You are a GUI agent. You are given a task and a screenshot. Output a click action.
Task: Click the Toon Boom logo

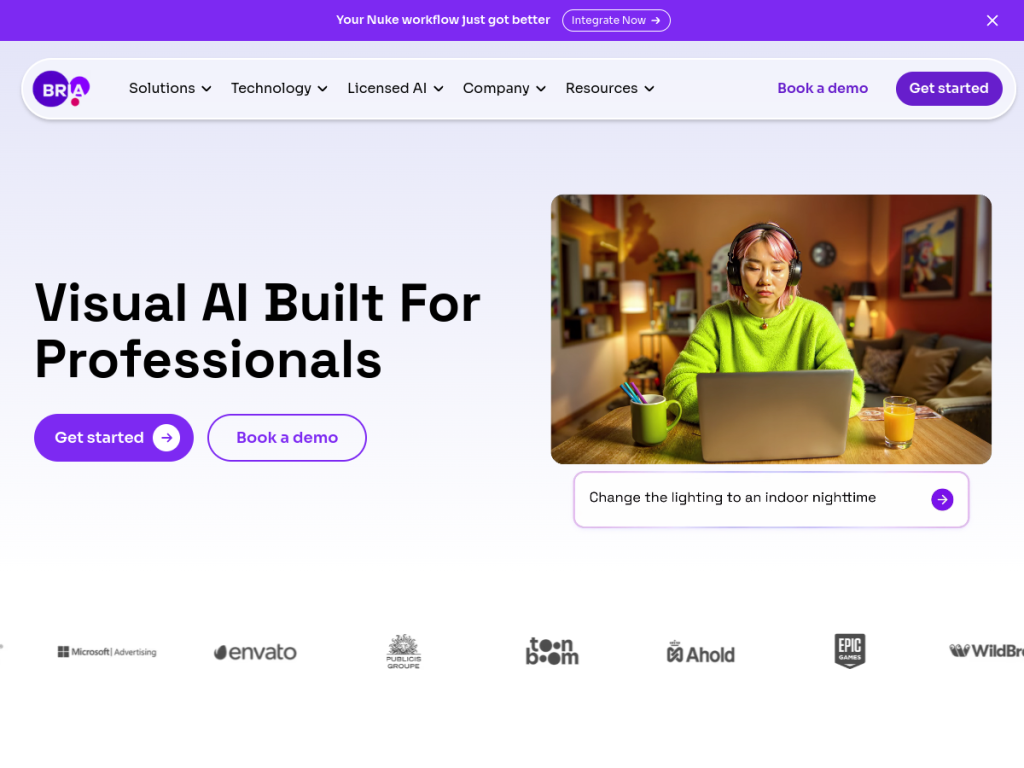pos(552,651)
